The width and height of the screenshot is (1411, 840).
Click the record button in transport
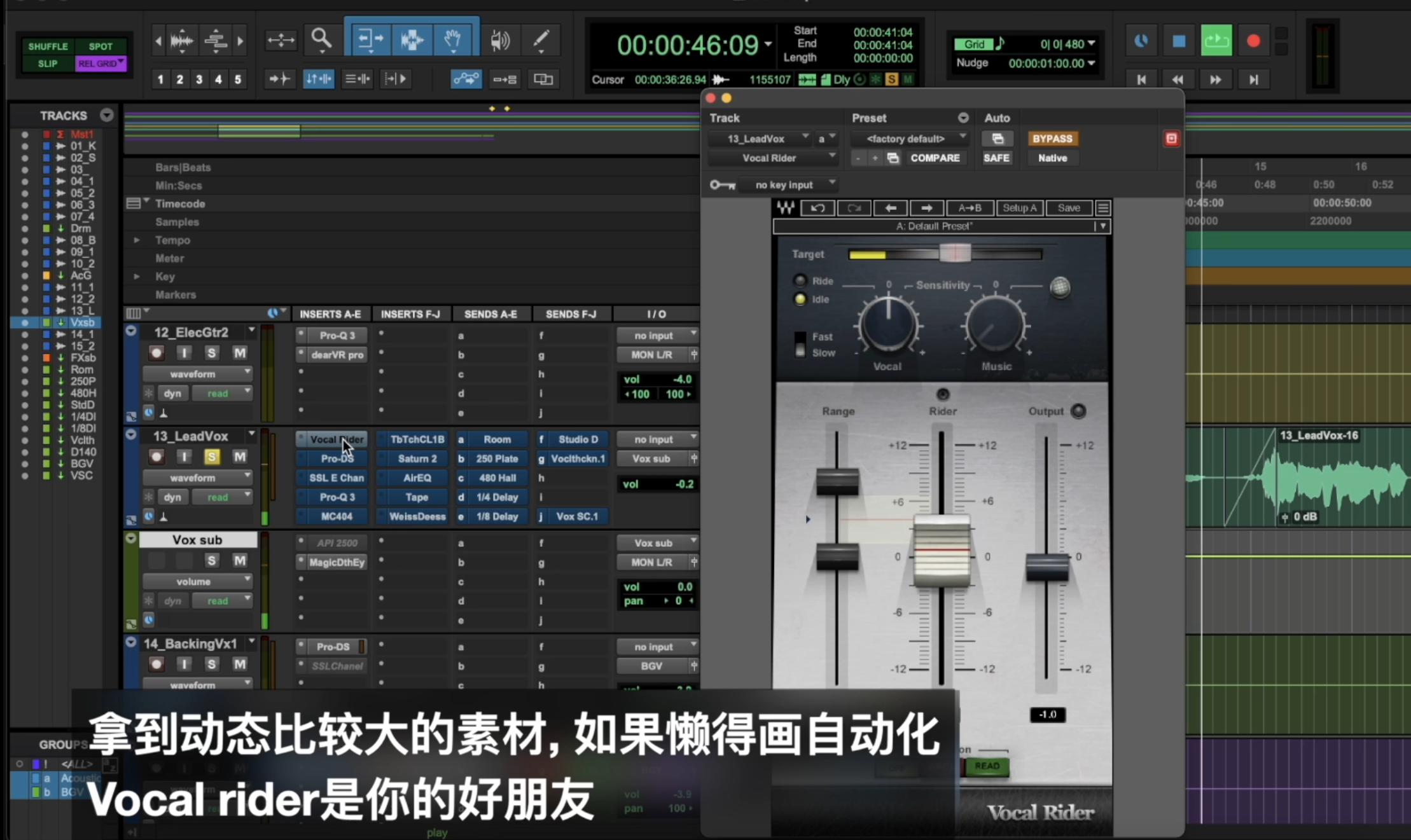(1253, 41)
